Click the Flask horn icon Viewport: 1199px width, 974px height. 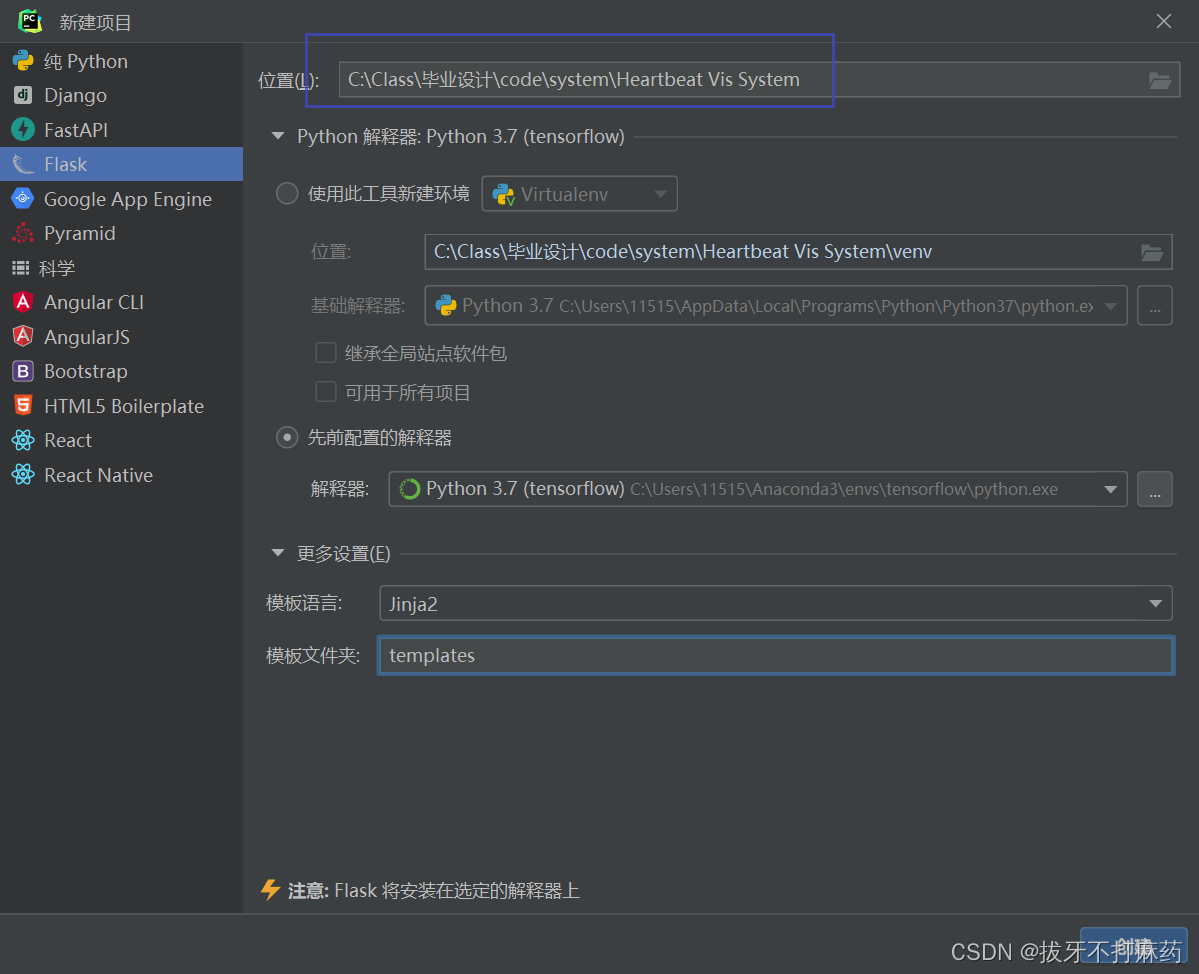(x=23, y=164)
